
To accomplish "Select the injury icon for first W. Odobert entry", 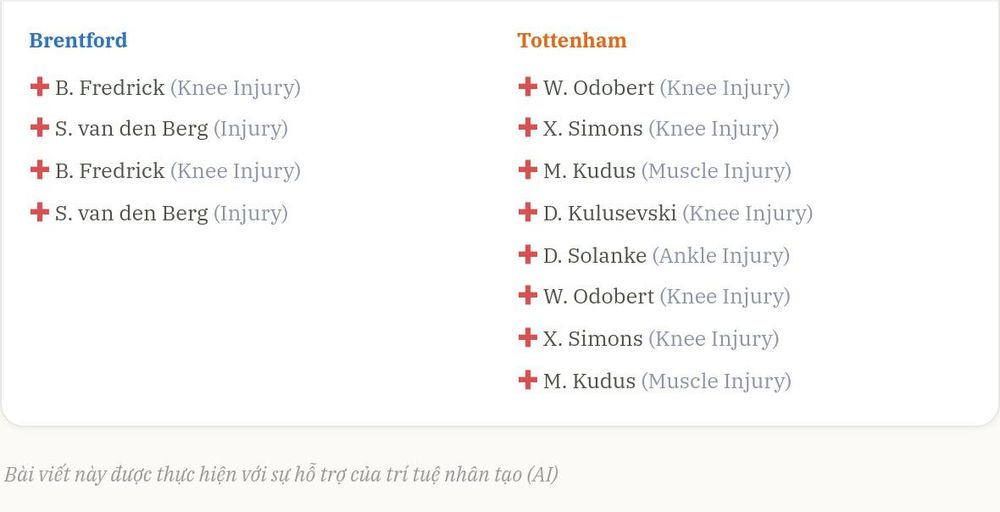I will (x=527, y=86).
